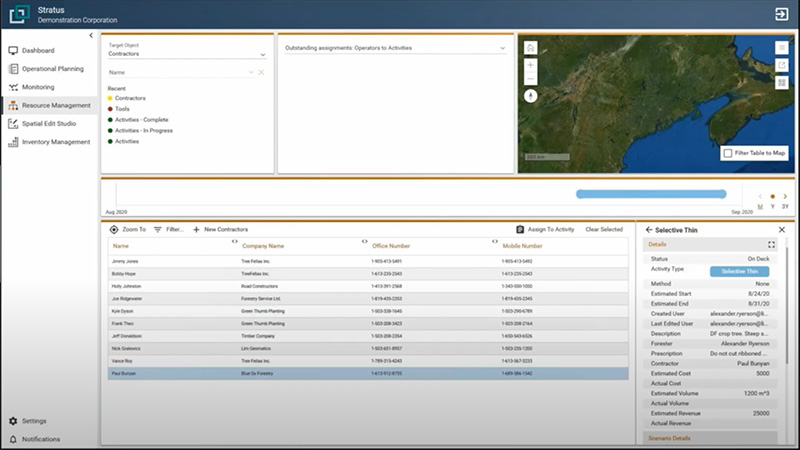The width and height of the screenshot is (800, 450).
Task: Select recent item Activities - Complete
Action: click(x=141, y=119)
